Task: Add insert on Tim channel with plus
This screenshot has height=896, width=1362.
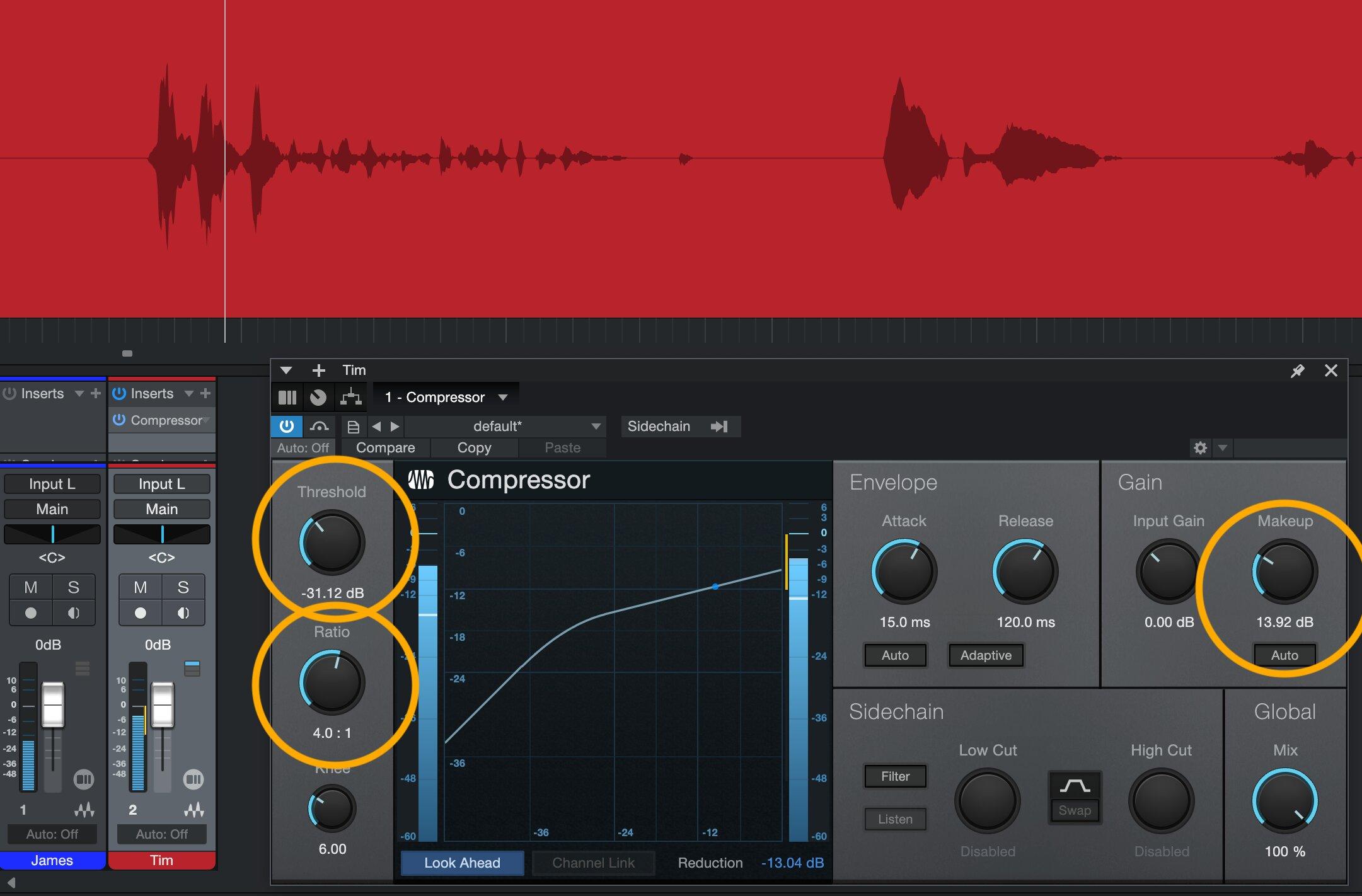Action: (205, 393)
